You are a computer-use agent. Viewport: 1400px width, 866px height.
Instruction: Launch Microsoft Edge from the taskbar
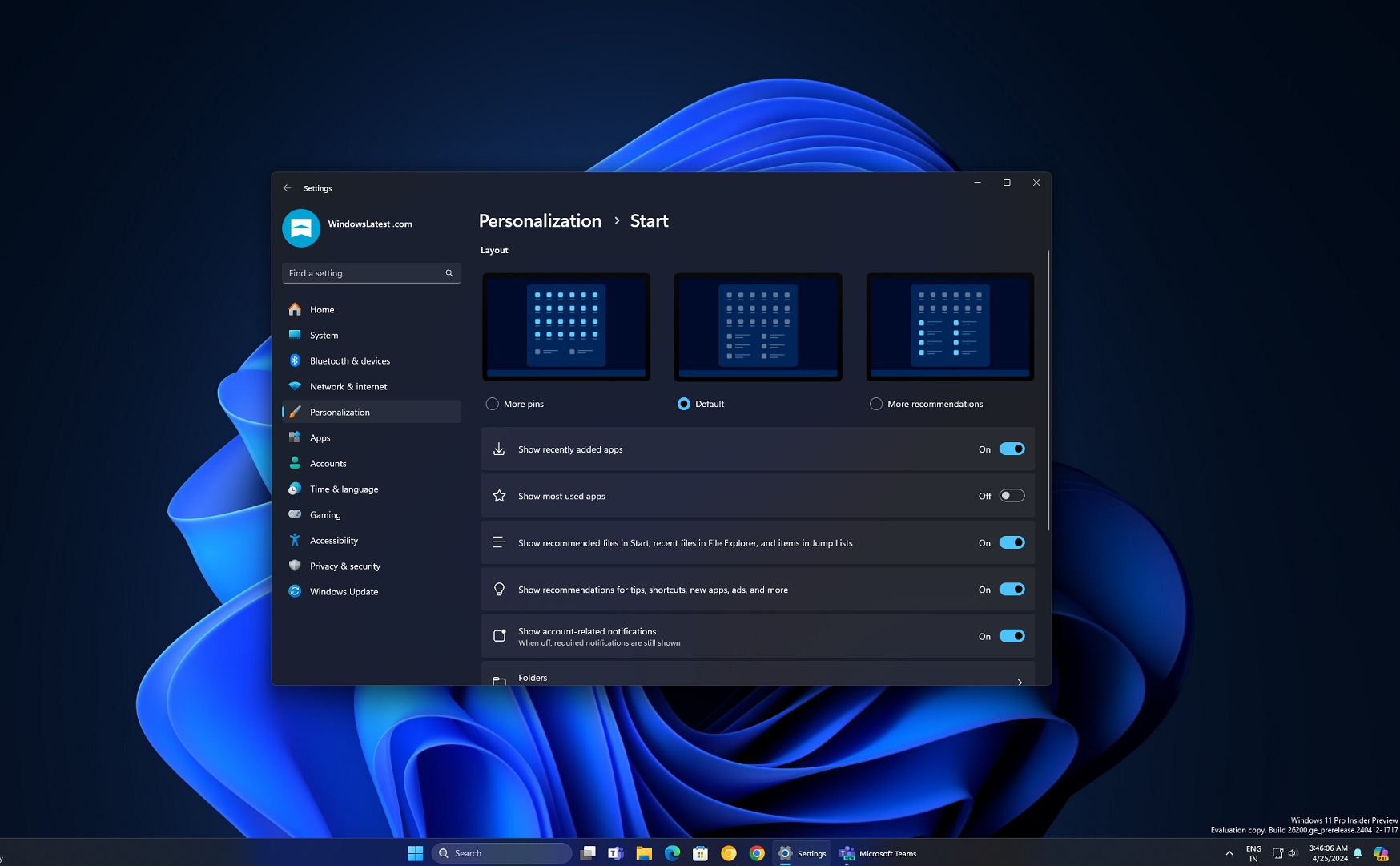click(672, 853)
